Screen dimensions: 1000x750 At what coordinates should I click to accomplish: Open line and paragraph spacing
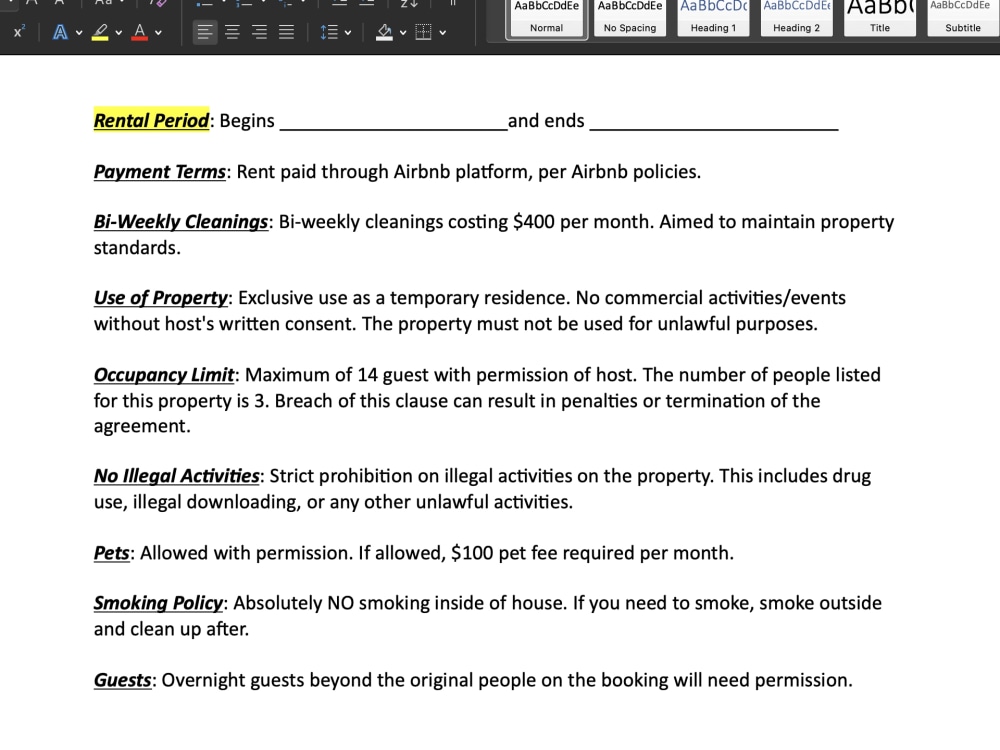coord(329,32)
